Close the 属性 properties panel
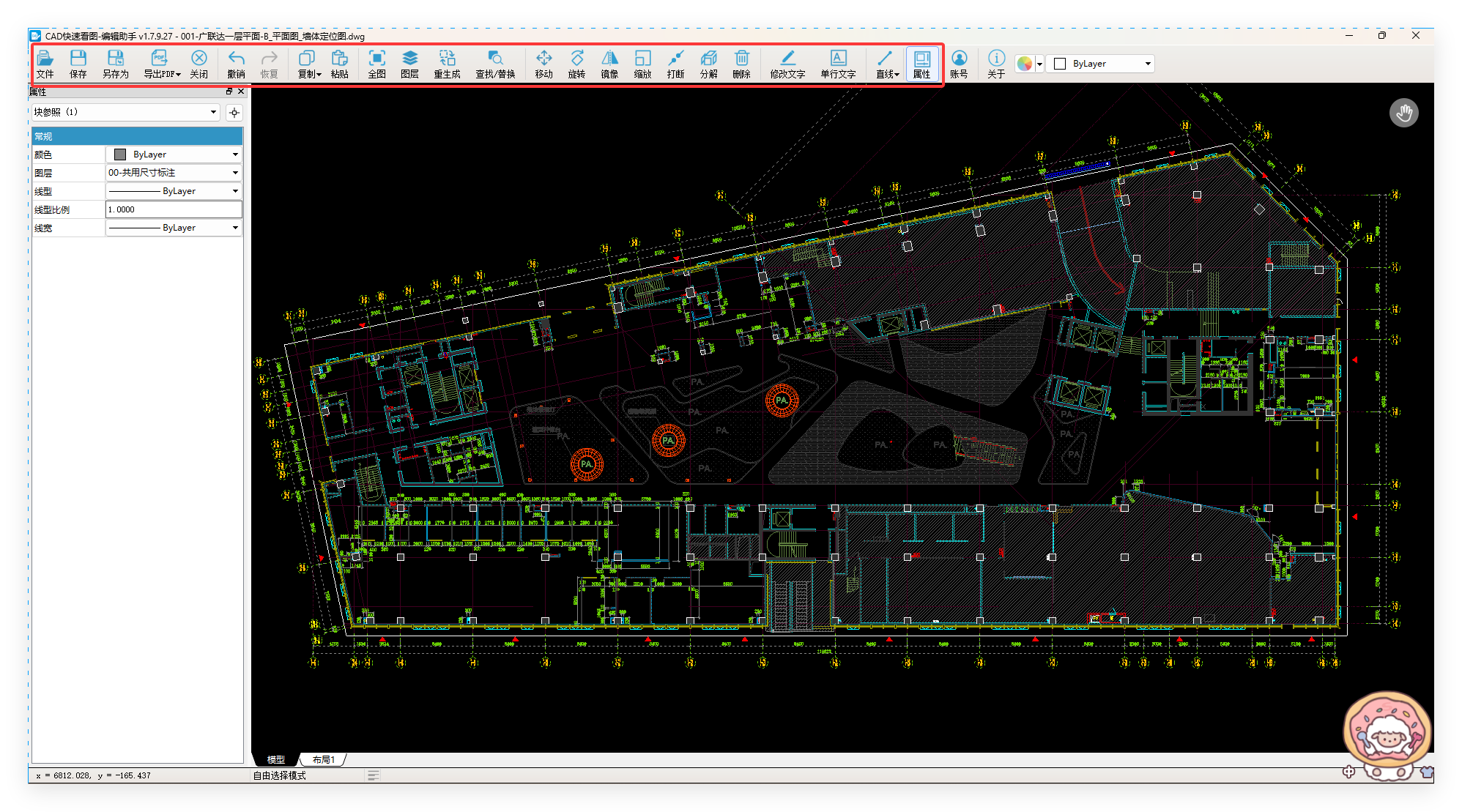The height and width of the screenshot is (812, 1462). (x=241, y=92)
